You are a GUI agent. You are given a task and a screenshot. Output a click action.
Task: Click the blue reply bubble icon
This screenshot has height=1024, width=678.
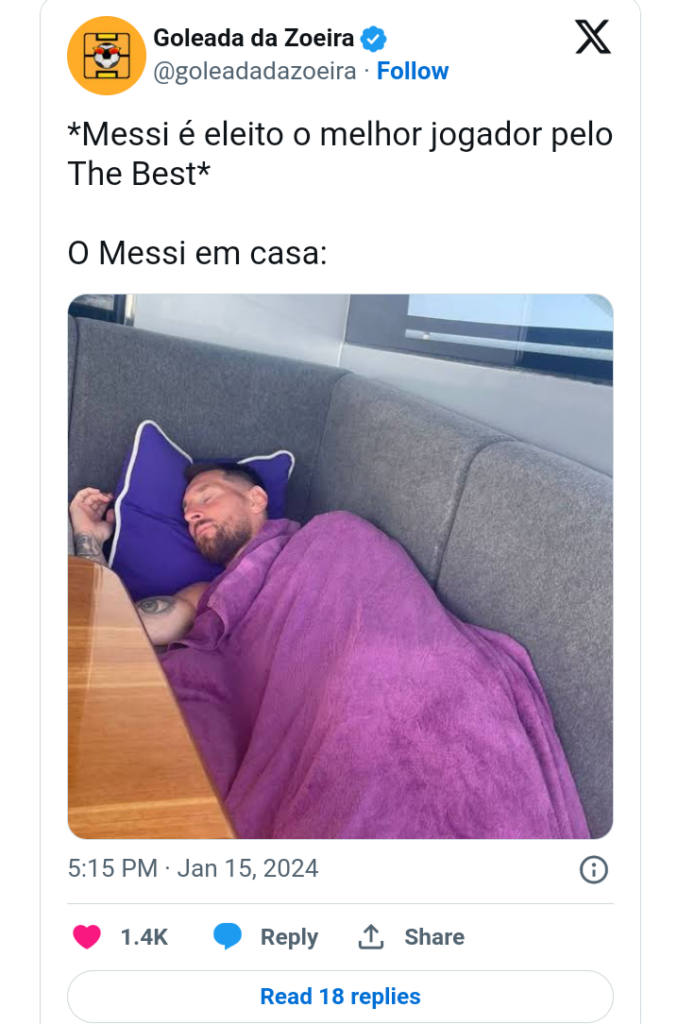[227, 936]
